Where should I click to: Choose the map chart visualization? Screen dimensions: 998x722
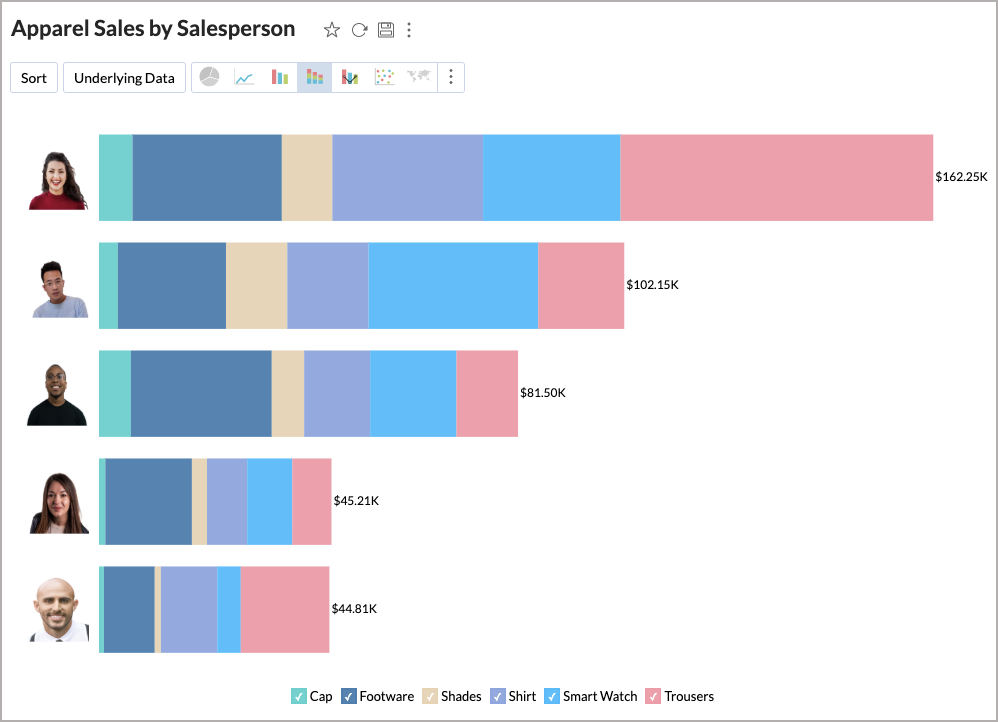tap(417, 77)
